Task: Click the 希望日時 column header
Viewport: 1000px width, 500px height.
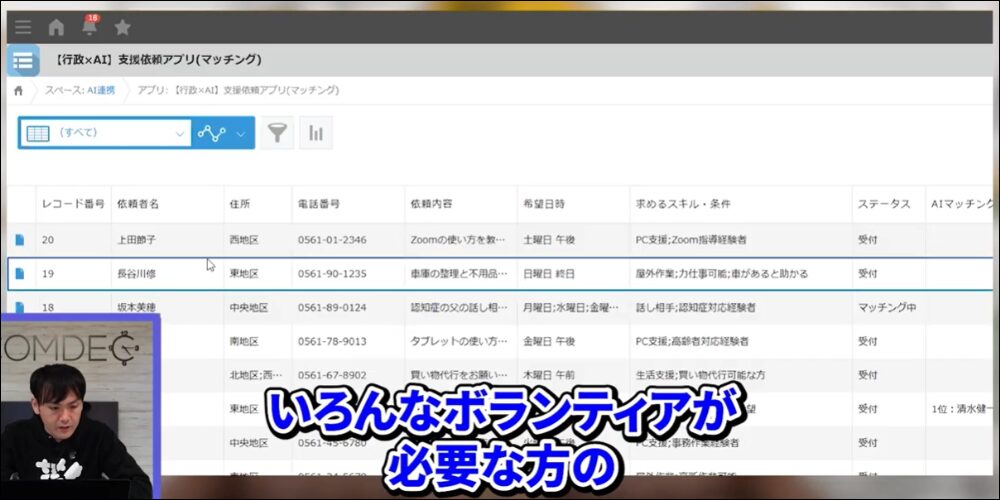Action: click(543, 204)
